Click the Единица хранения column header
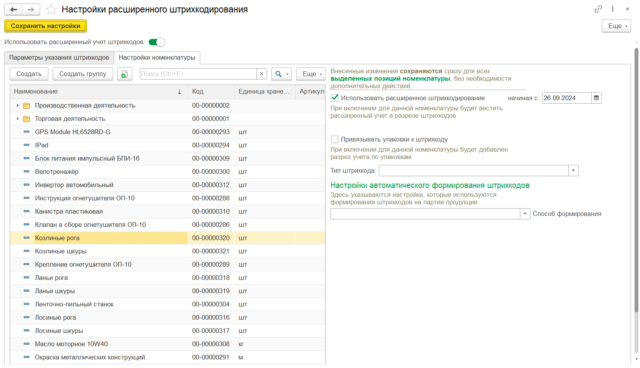The height and width of the screenshot is (368, 640). click(265, 92)
